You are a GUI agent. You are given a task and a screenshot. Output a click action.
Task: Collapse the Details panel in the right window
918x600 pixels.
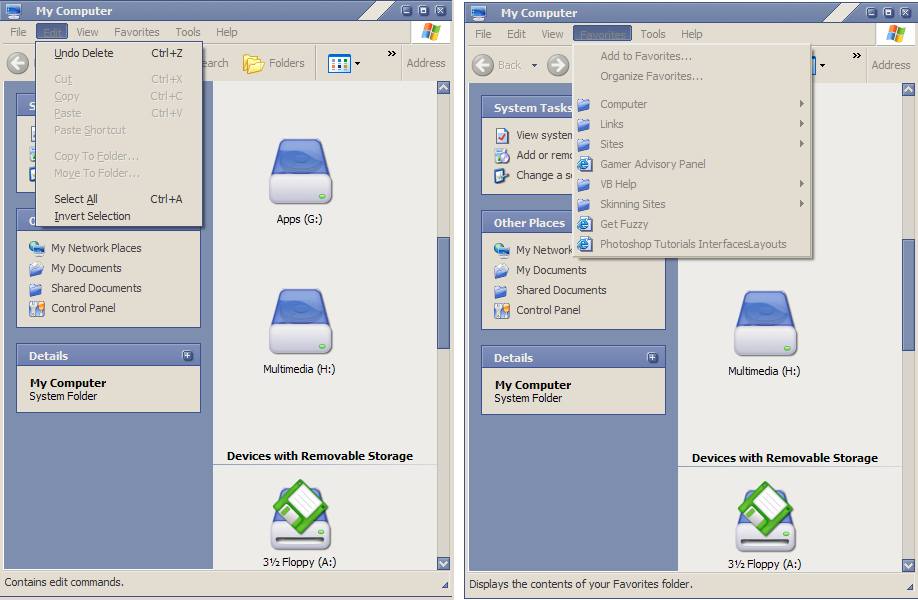click(652, 358)
